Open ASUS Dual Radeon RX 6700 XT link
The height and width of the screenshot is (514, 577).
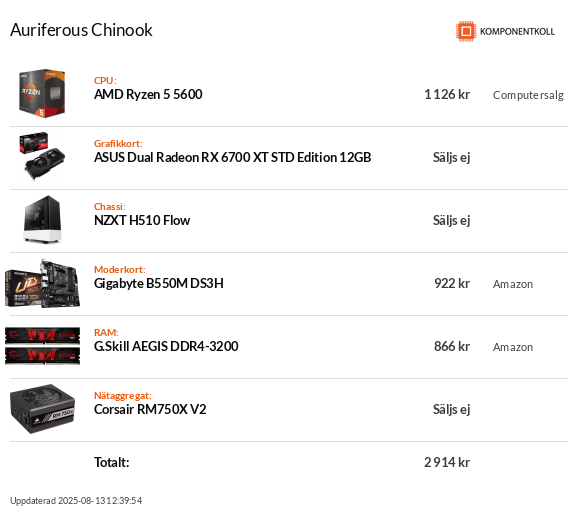tap(233, 157)
